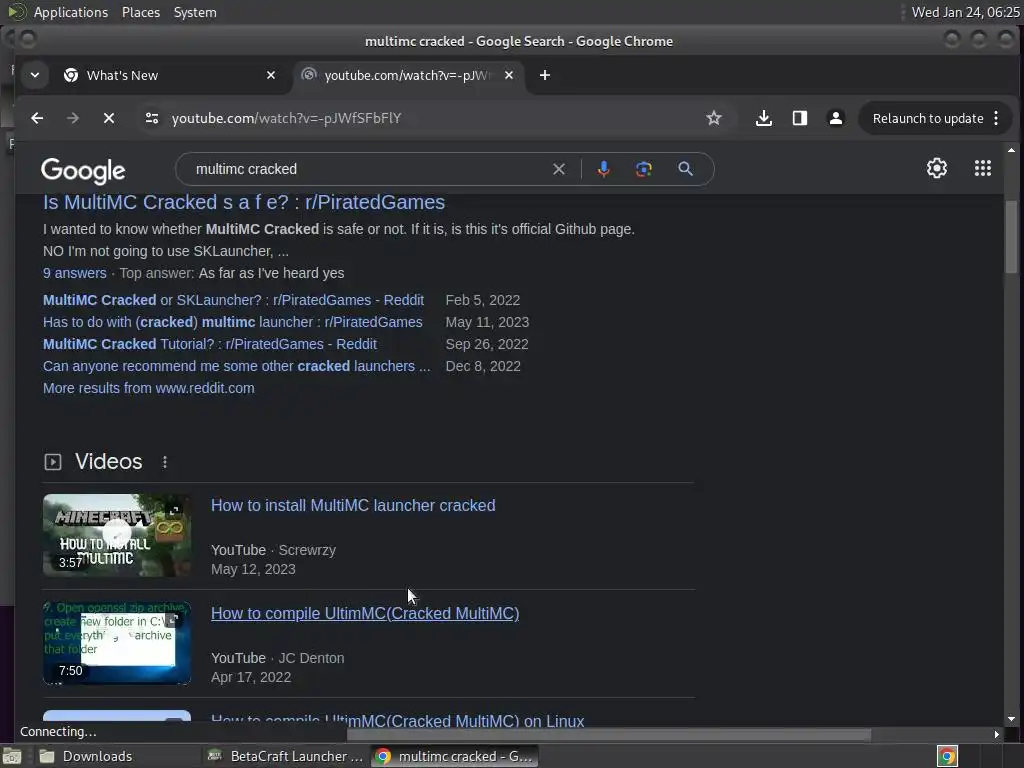Open the Videos section three-dot menu

[165, 462]
